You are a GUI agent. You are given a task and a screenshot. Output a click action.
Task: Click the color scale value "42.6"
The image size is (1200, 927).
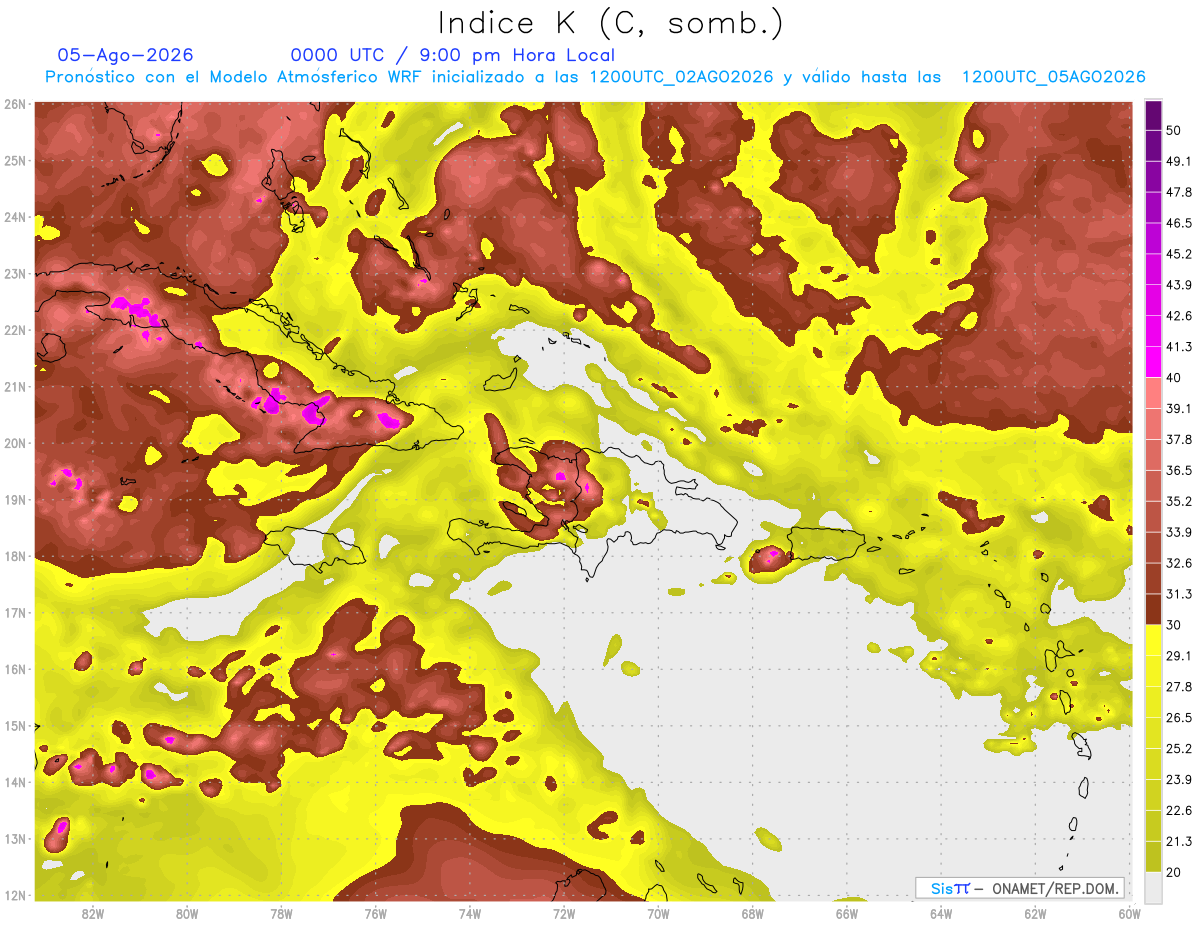tap(1179, 316)
